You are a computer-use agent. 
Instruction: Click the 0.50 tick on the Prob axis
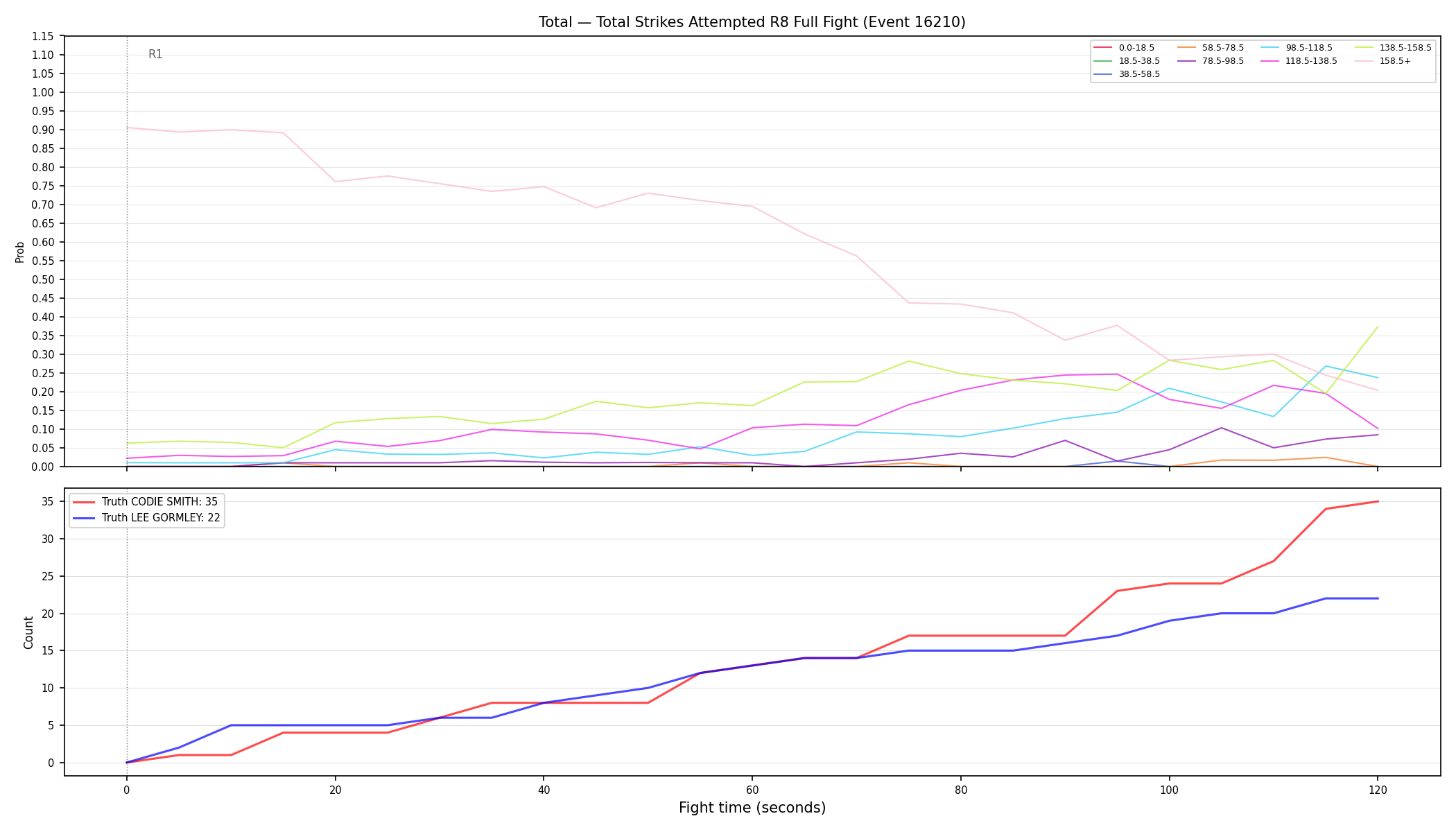(x=43, y=279)
